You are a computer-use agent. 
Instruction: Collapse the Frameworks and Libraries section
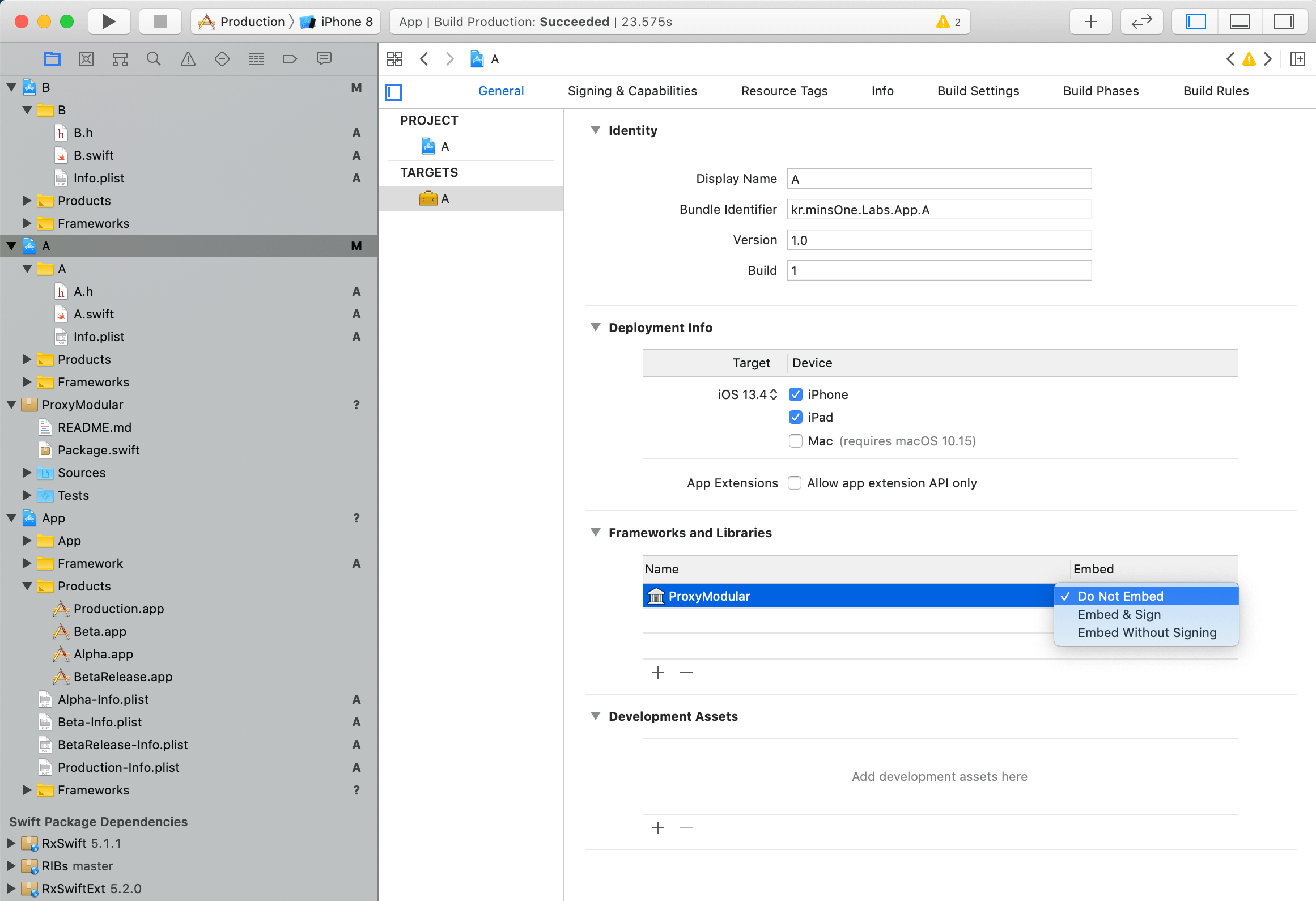596,533
